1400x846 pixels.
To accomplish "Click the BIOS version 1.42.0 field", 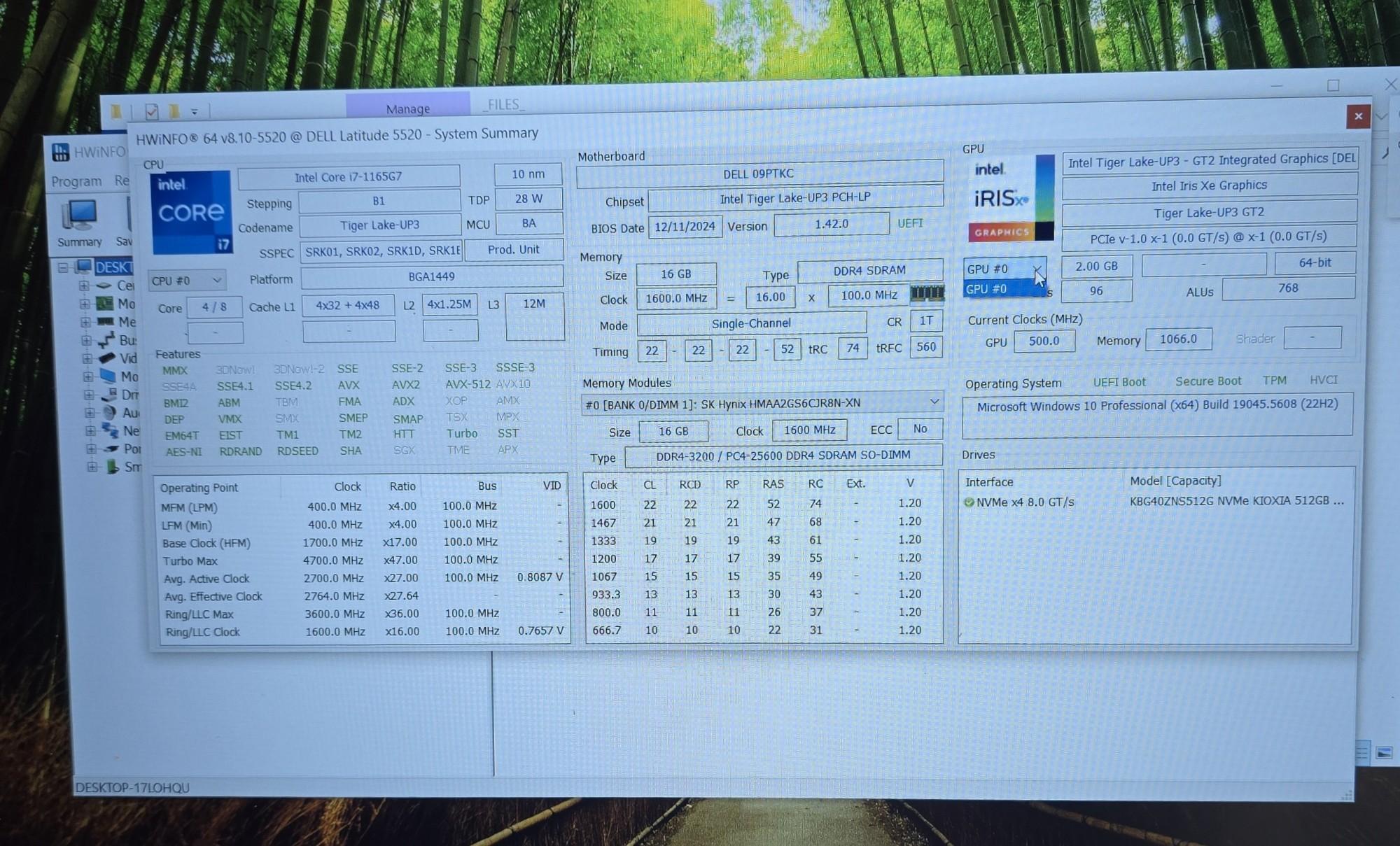I will tap(832, 224).
